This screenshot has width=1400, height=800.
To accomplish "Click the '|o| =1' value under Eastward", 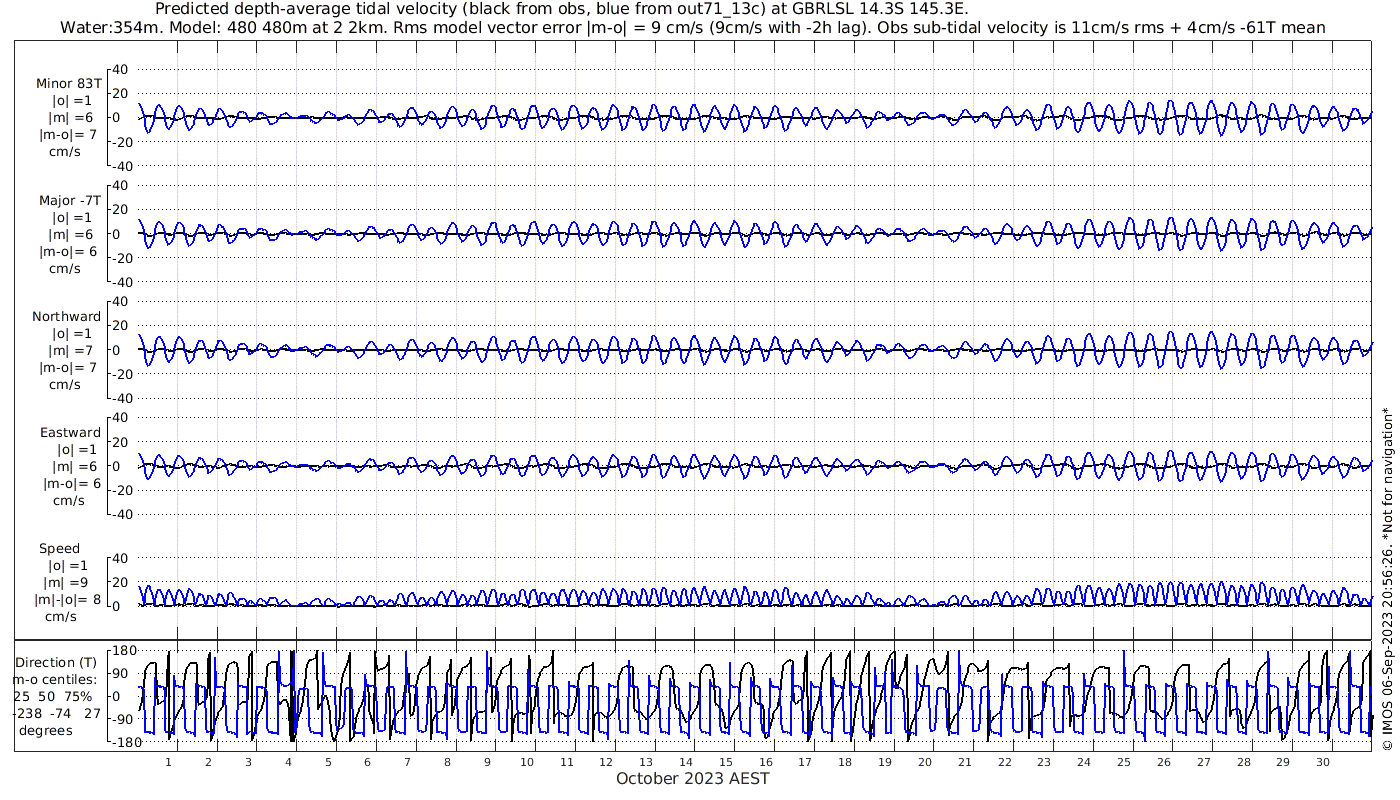I will (x=75, y=450).
